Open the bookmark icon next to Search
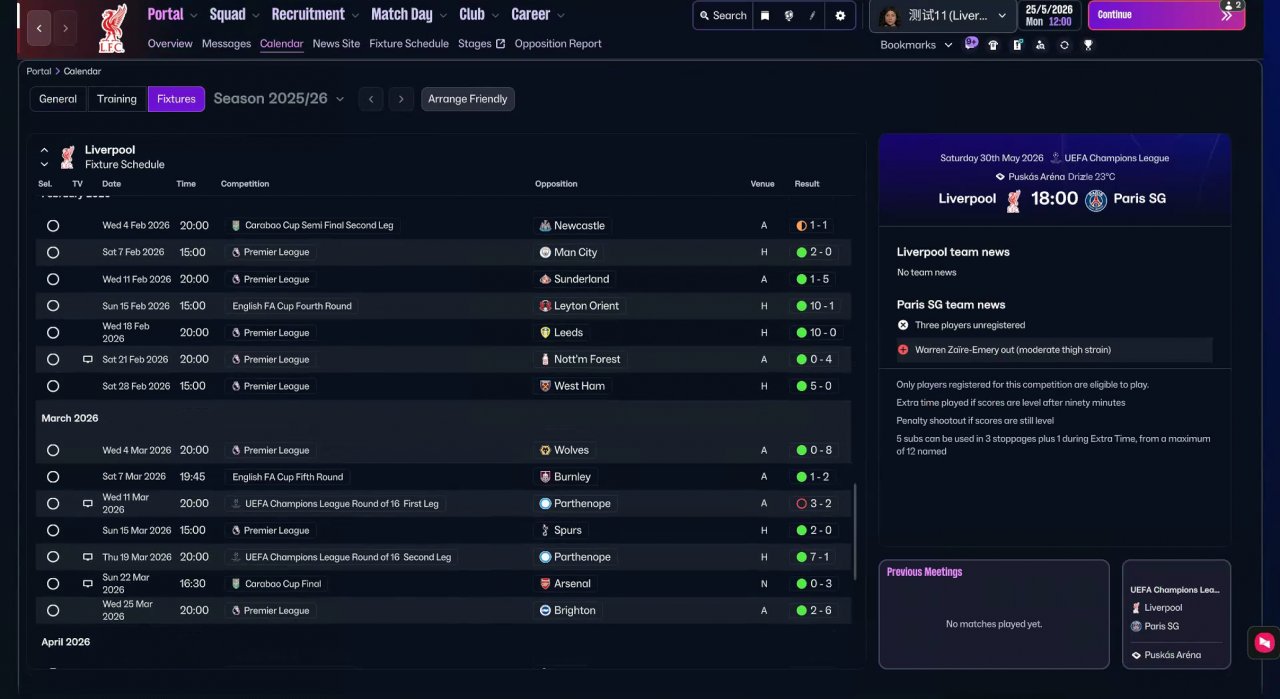1280x699 pixels. coord(765,15)
